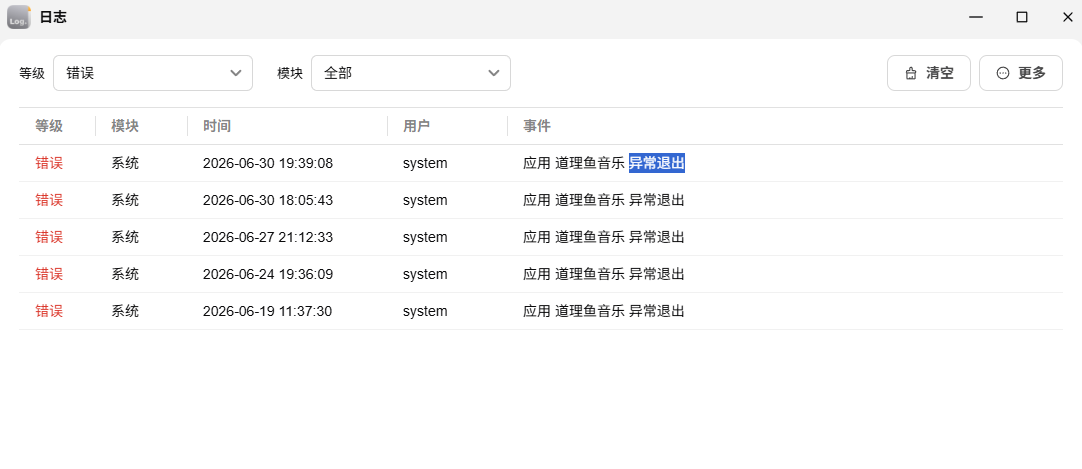Image resolution: width=1082 pixels, height=469 pixels.
Task: Click event 应用 道理鱼音乐 in 19:36:09 row
Action: (574, 275)
